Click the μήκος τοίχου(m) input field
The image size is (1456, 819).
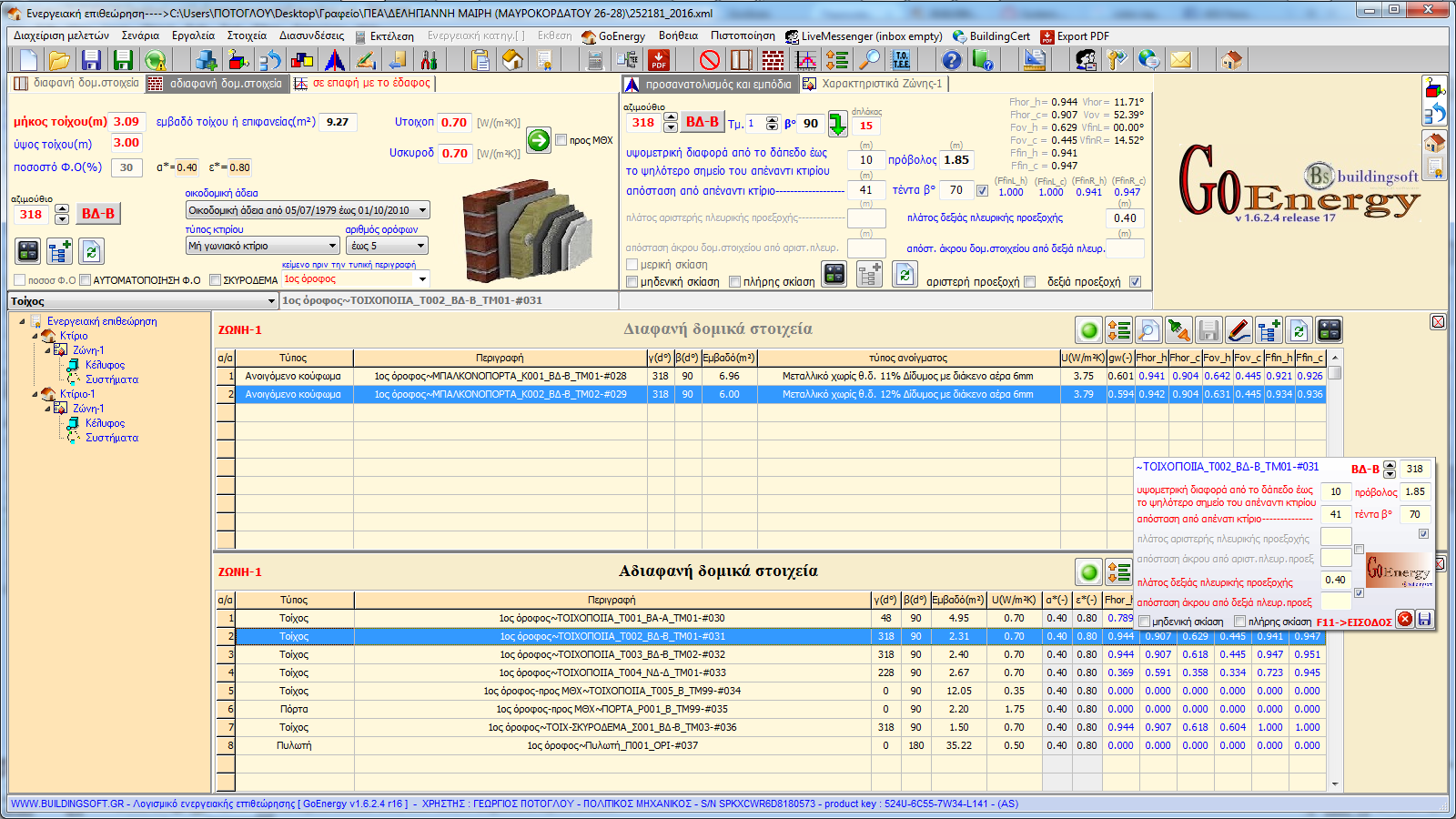coord(126,122)
